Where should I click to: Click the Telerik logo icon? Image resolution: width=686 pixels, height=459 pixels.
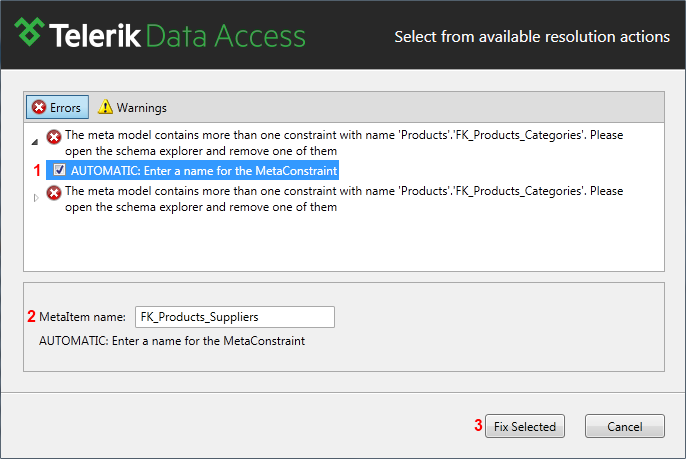[x=29, y=32]
